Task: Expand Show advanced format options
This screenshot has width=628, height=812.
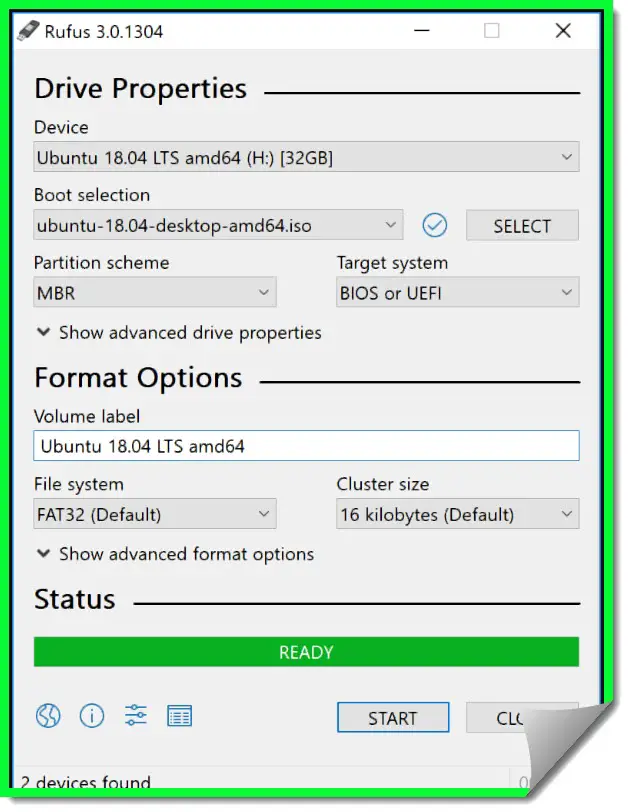Action: click(x=176, y=554)
